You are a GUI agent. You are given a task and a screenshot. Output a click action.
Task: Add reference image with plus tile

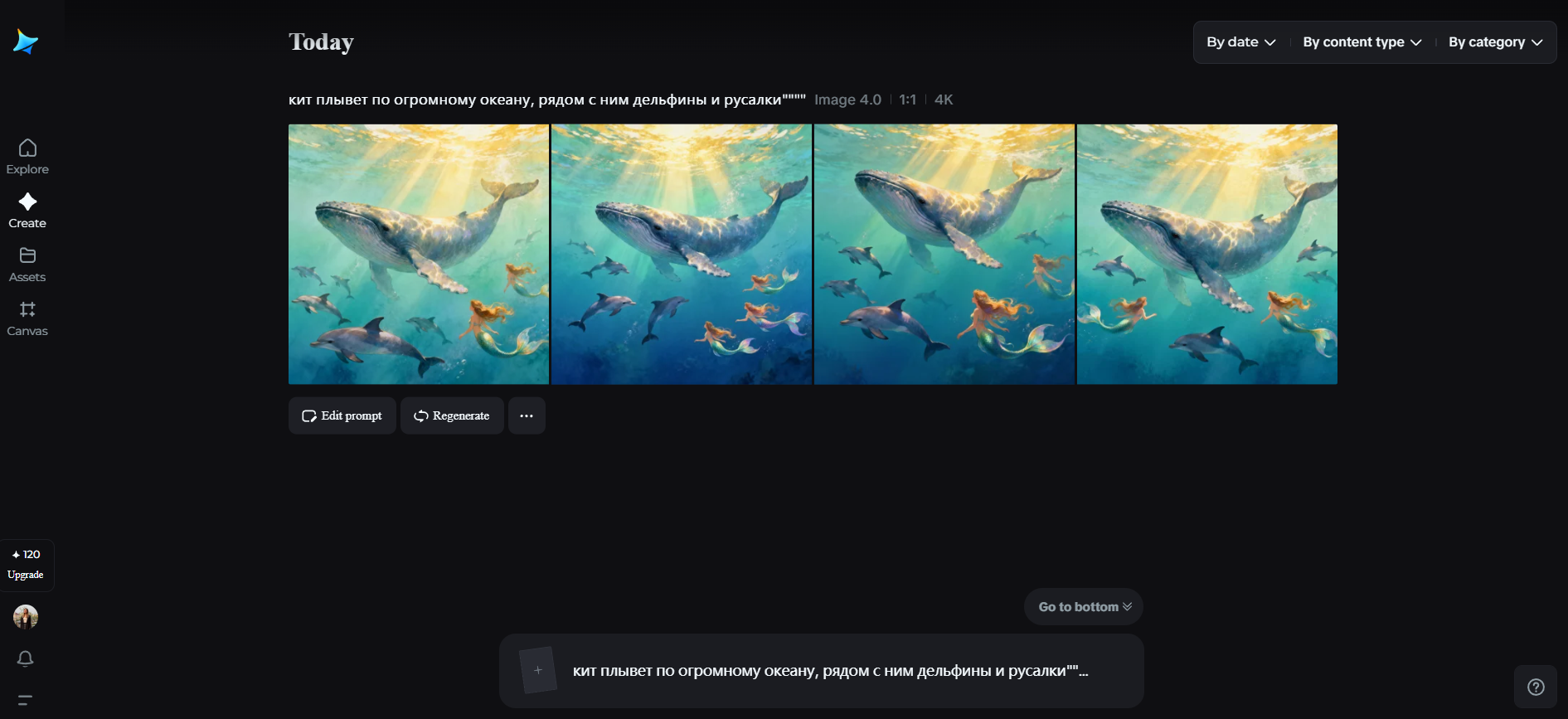tap(537, 670)
